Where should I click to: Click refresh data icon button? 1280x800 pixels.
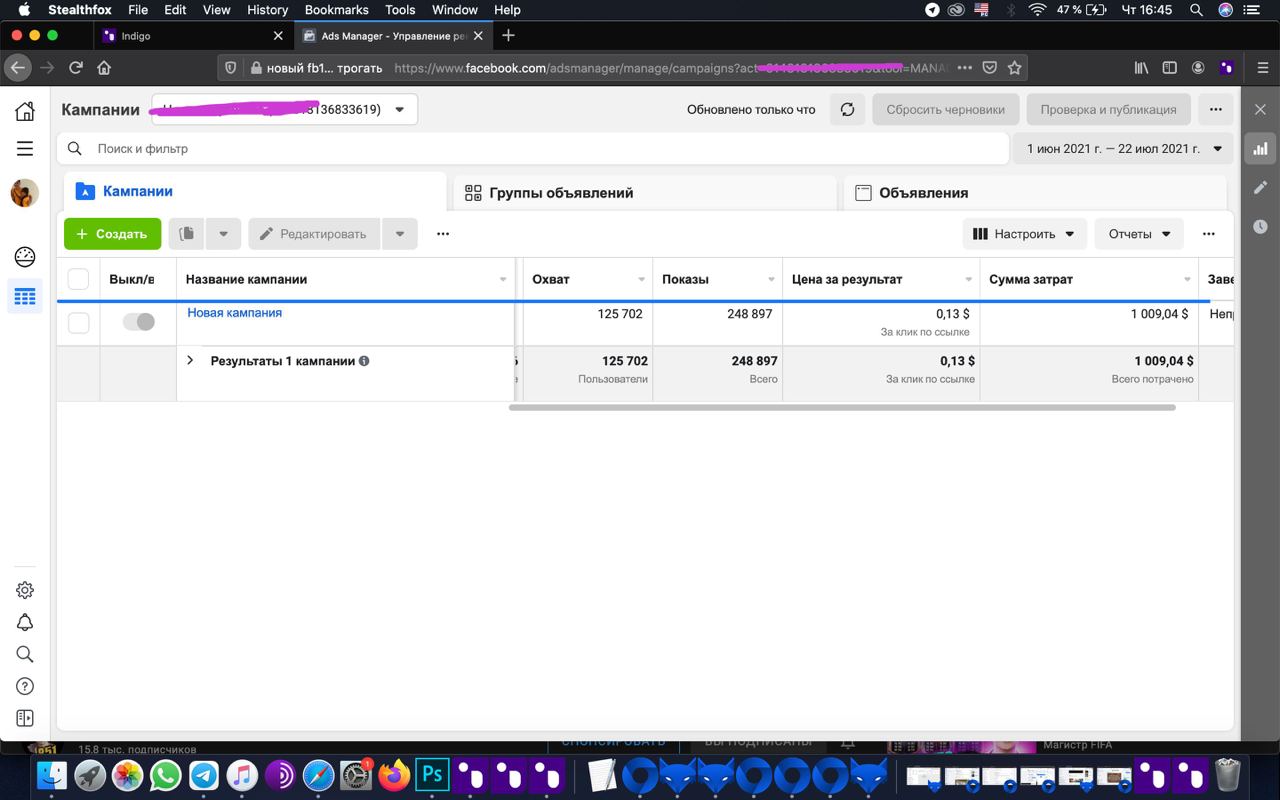[847, 109]
